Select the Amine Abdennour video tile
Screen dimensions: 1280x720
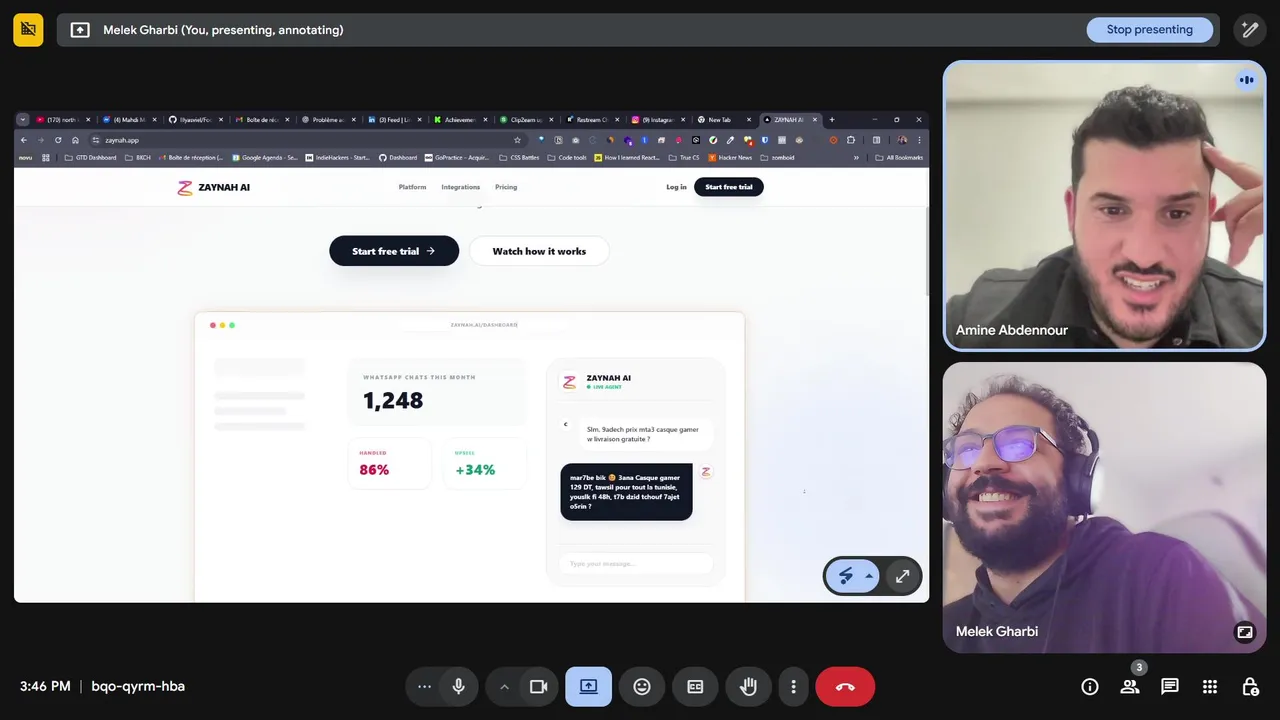(x=1104, y=206)
